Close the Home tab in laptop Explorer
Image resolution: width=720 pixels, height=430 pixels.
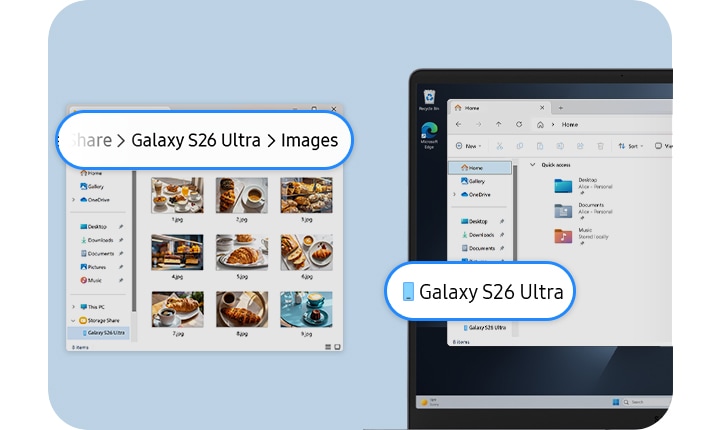pyautogui.click(x=542, y=108)
